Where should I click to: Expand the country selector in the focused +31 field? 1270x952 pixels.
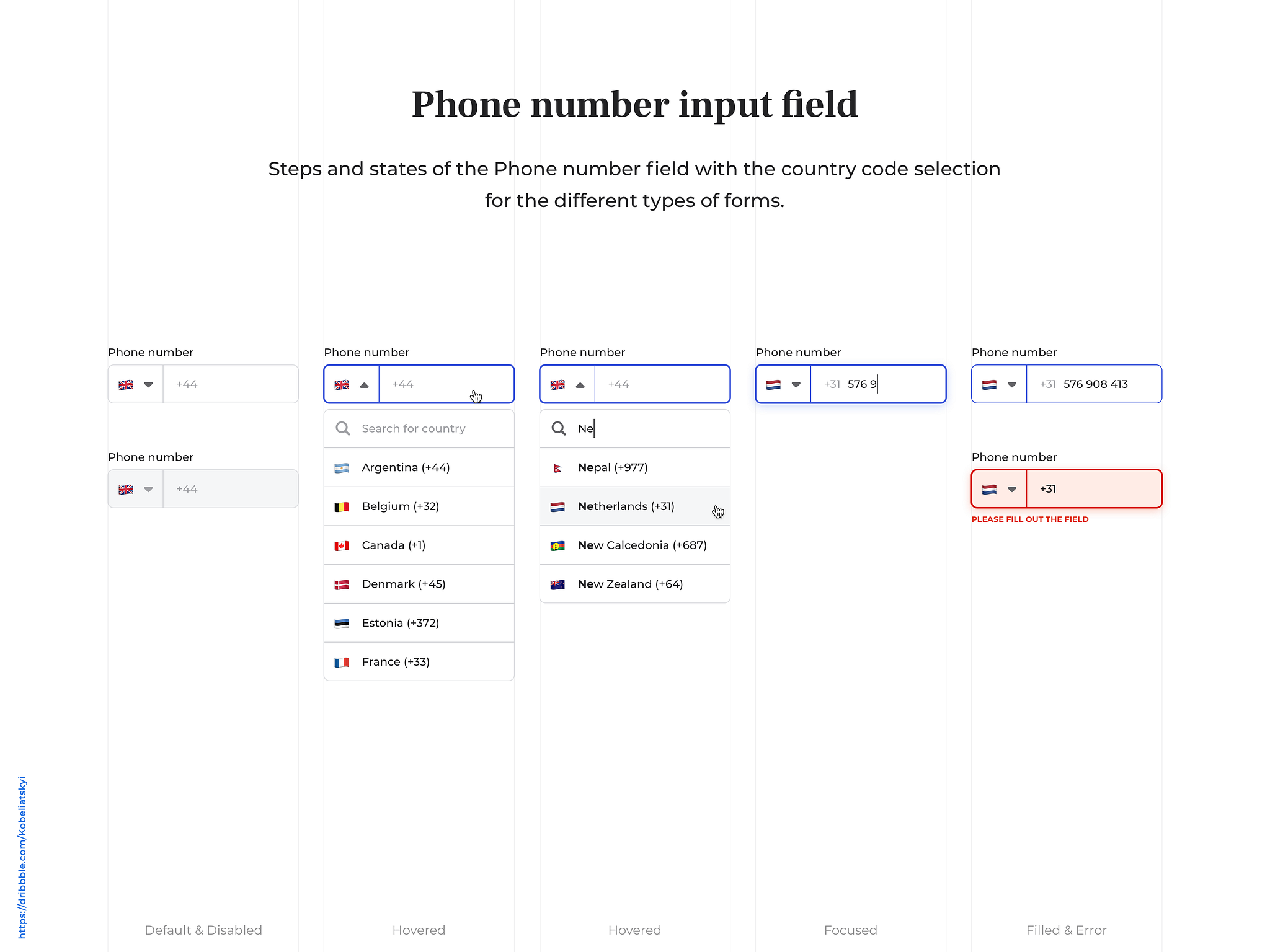click(796, 384)
